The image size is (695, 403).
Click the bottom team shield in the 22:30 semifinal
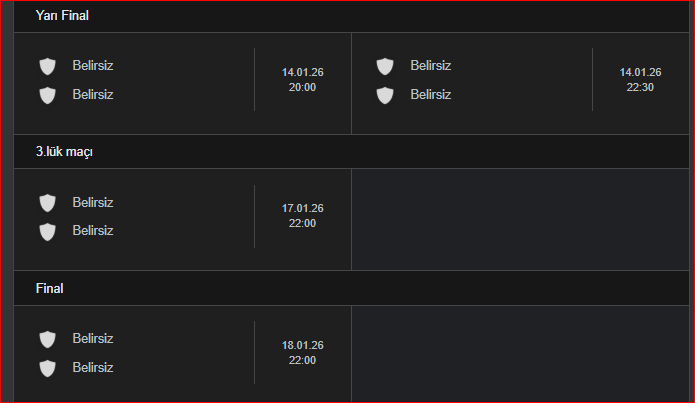point(385,95)
